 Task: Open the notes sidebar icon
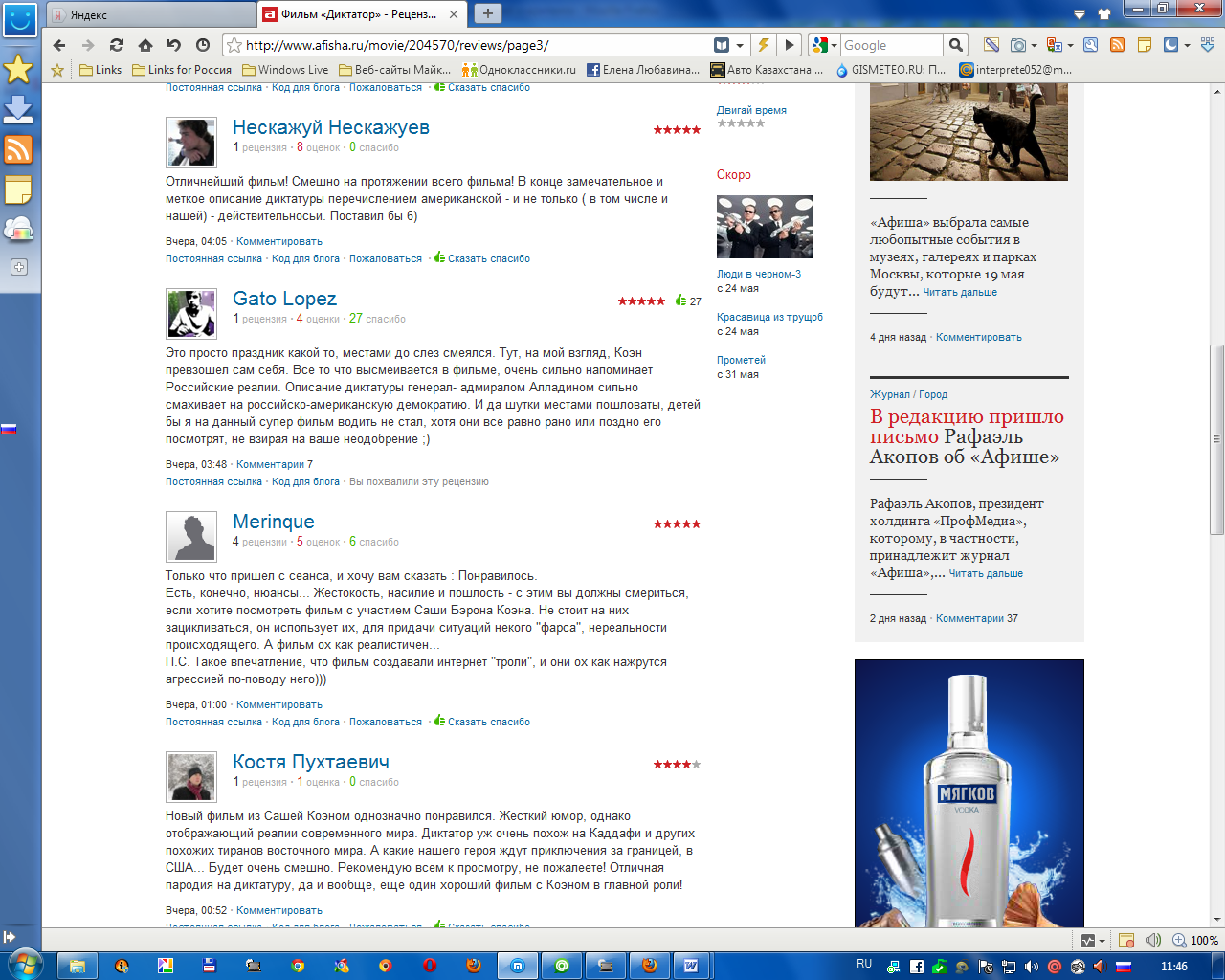coord(19,190)
